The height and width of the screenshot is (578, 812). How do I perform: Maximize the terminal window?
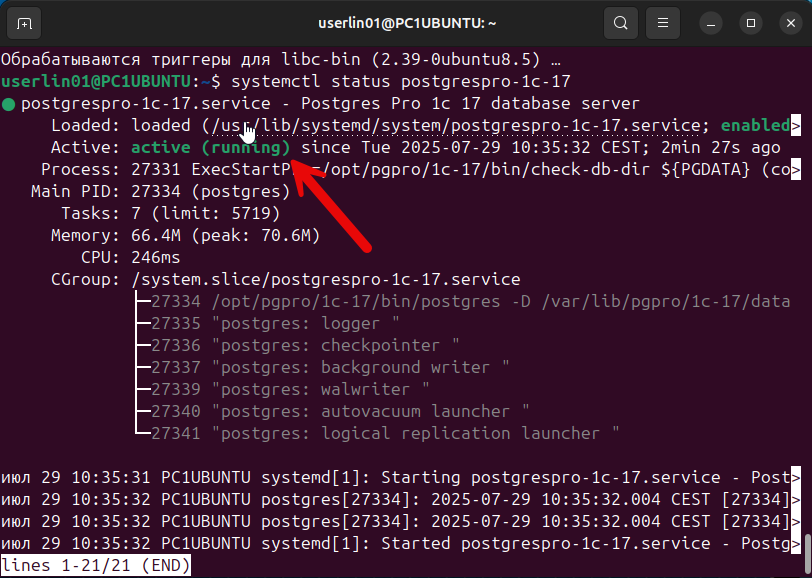click(x=750, y=22)
